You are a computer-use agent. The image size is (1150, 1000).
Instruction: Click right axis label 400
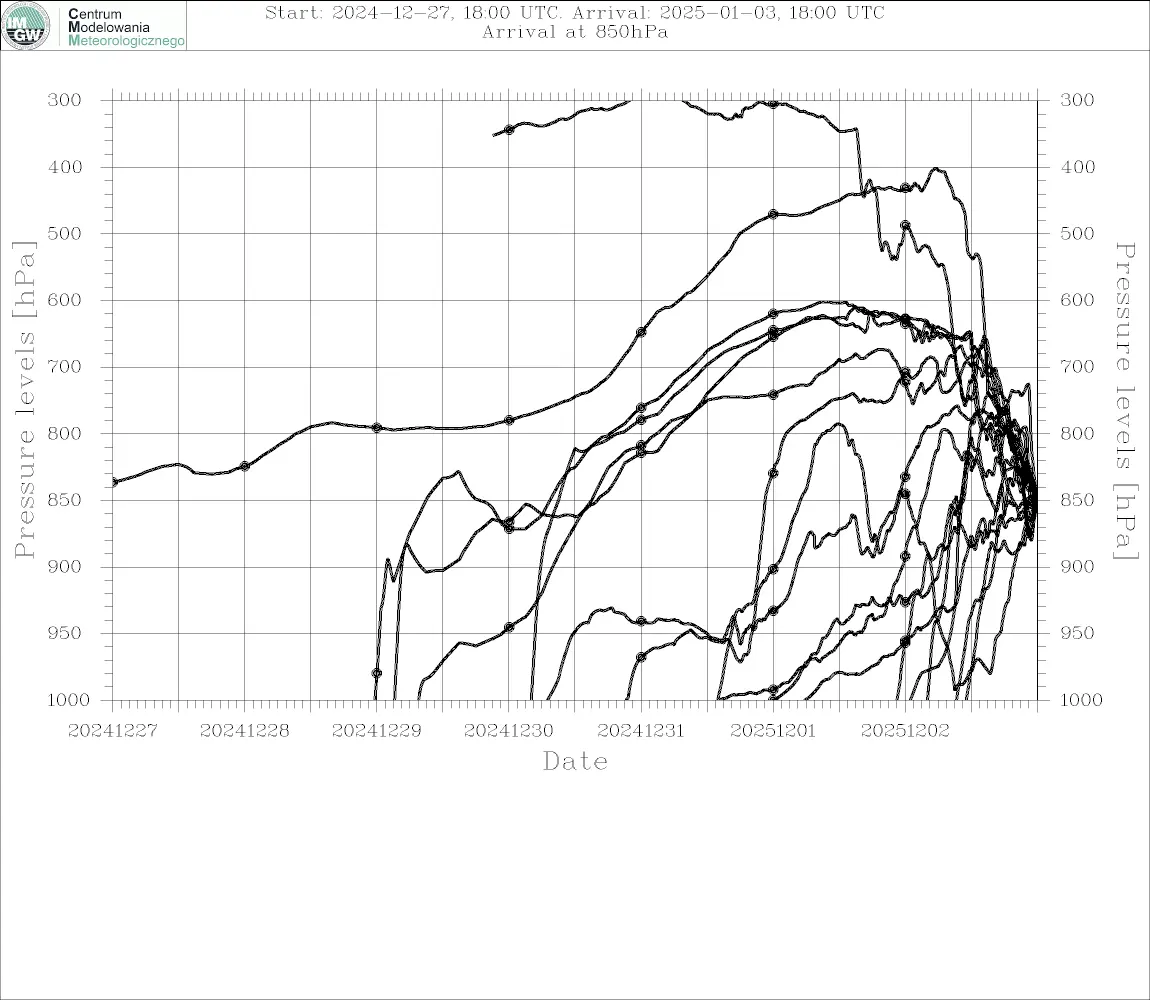[x=1077, y=167]
